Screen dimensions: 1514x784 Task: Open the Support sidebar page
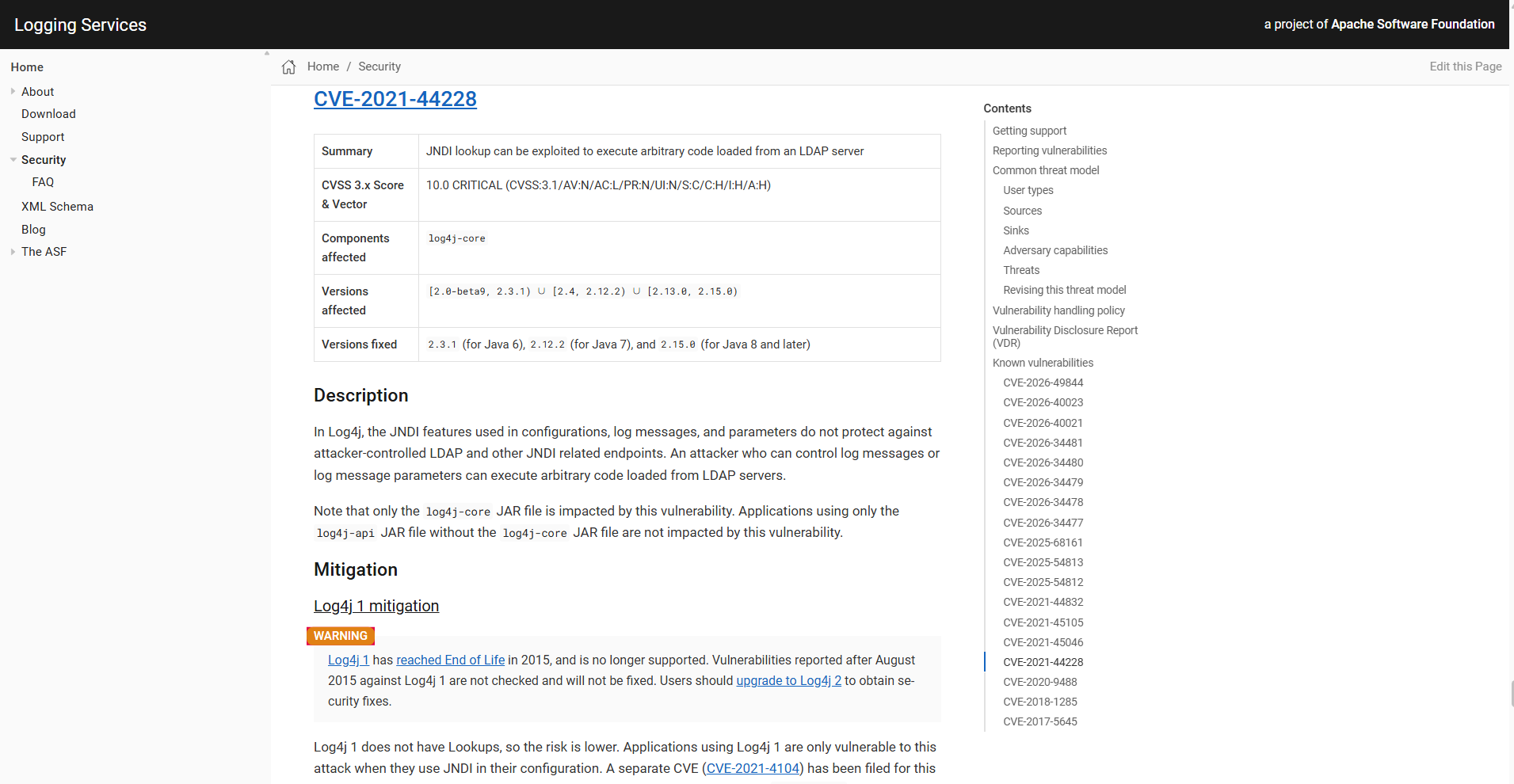[x=43, y=137]
